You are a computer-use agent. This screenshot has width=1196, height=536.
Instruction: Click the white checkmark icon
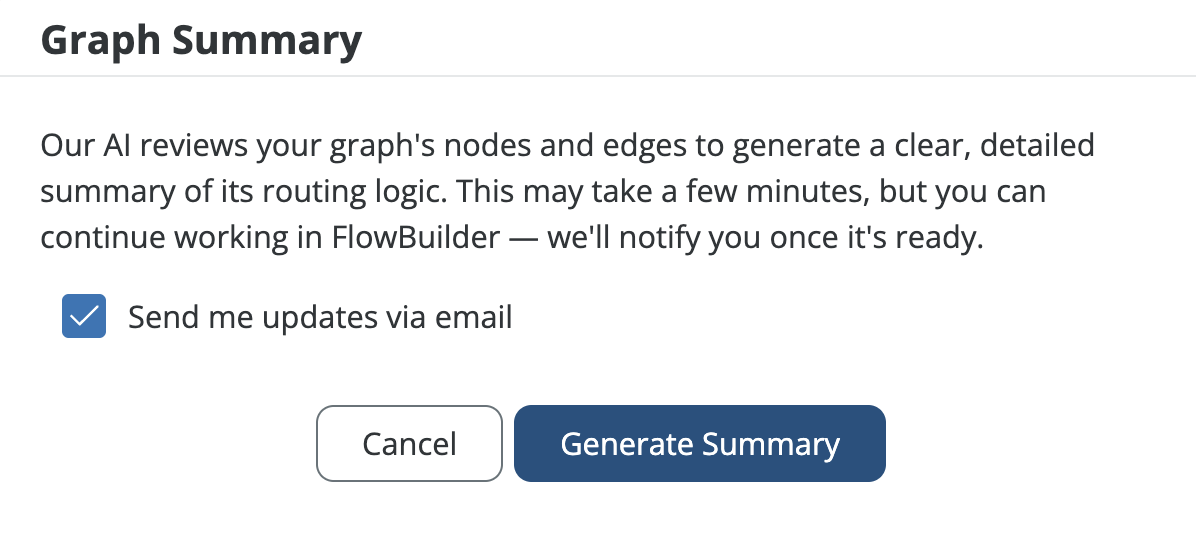(84, 317)
